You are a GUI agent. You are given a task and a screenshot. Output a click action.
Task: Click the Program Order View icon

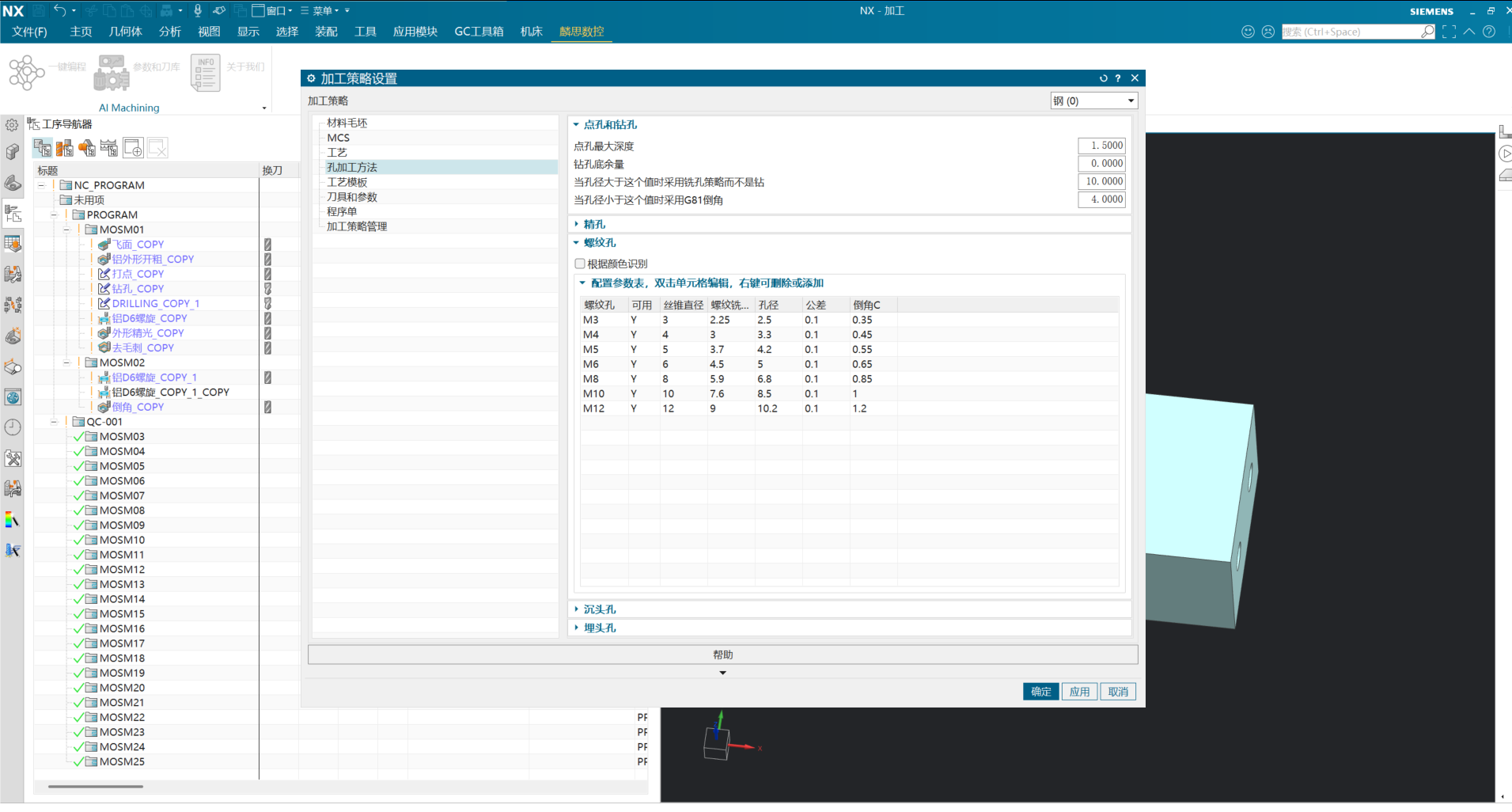[43, 148]
